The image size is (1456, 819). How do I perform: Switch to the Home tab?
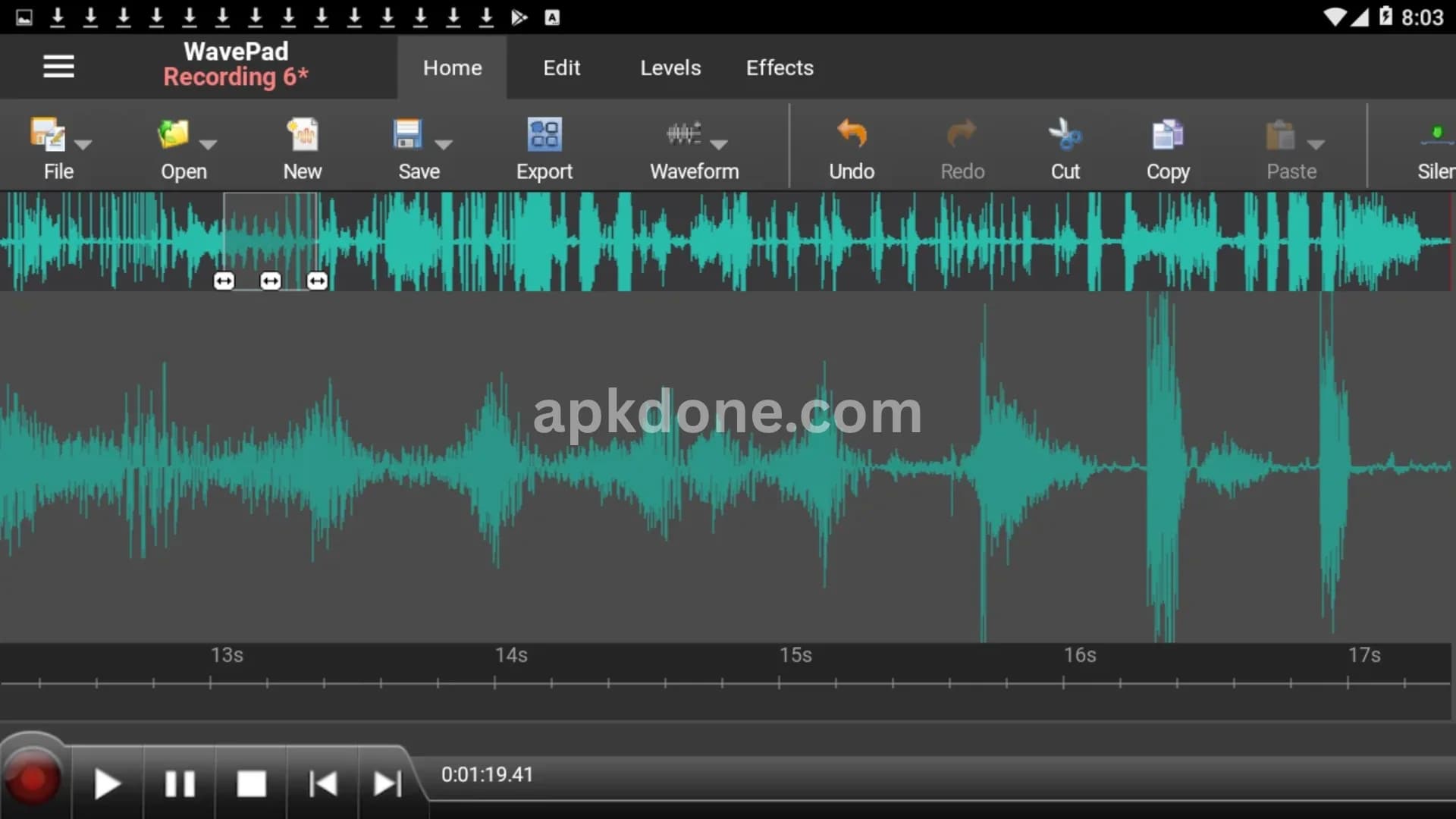[x=453, y=67]
